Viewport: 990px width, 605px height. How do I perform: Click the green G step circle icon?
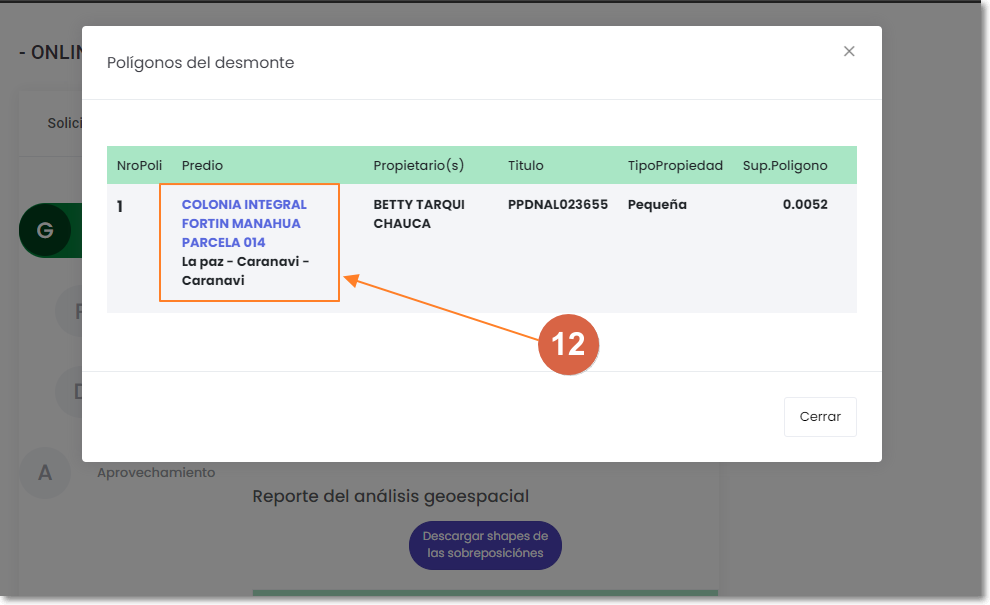pyautogui.click(x=45, y=231)
